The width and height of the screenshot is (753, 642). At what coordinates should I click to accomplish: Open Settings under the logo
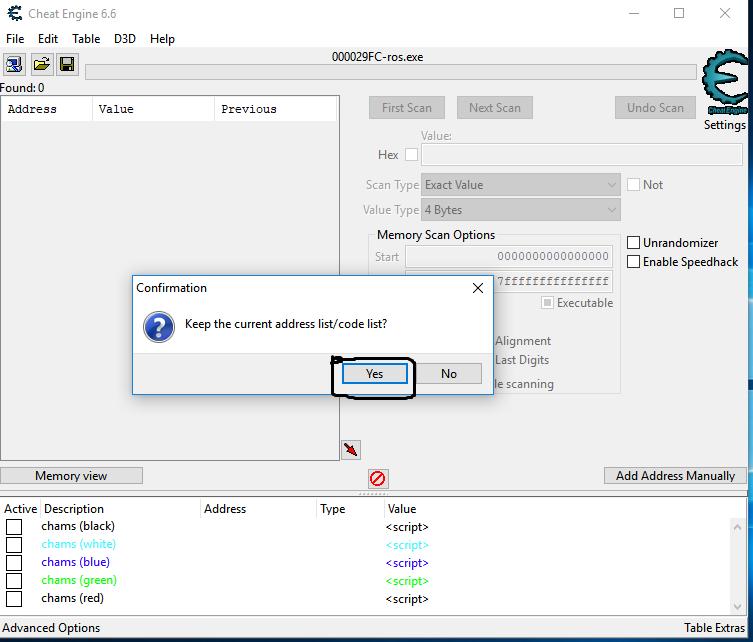tap(725, 125)
